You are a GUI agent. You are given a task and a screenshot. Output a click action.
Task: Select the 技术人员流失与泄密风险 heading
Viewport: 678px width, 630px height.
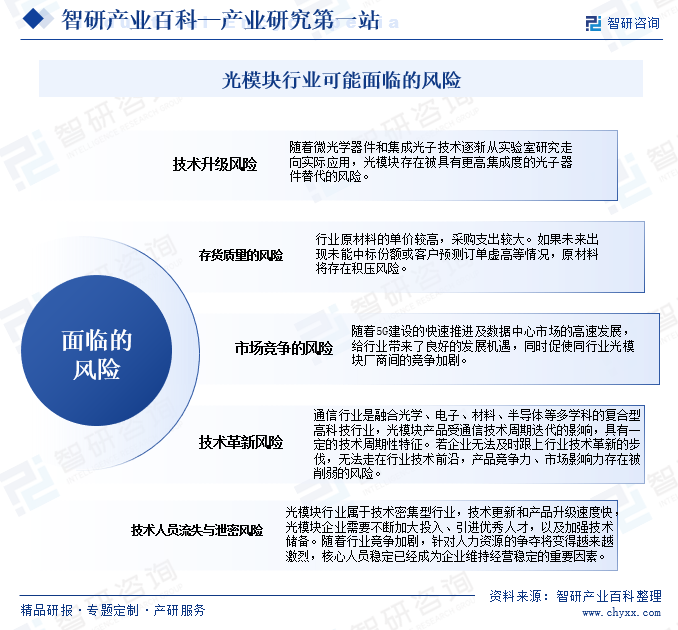click(197, 531)
